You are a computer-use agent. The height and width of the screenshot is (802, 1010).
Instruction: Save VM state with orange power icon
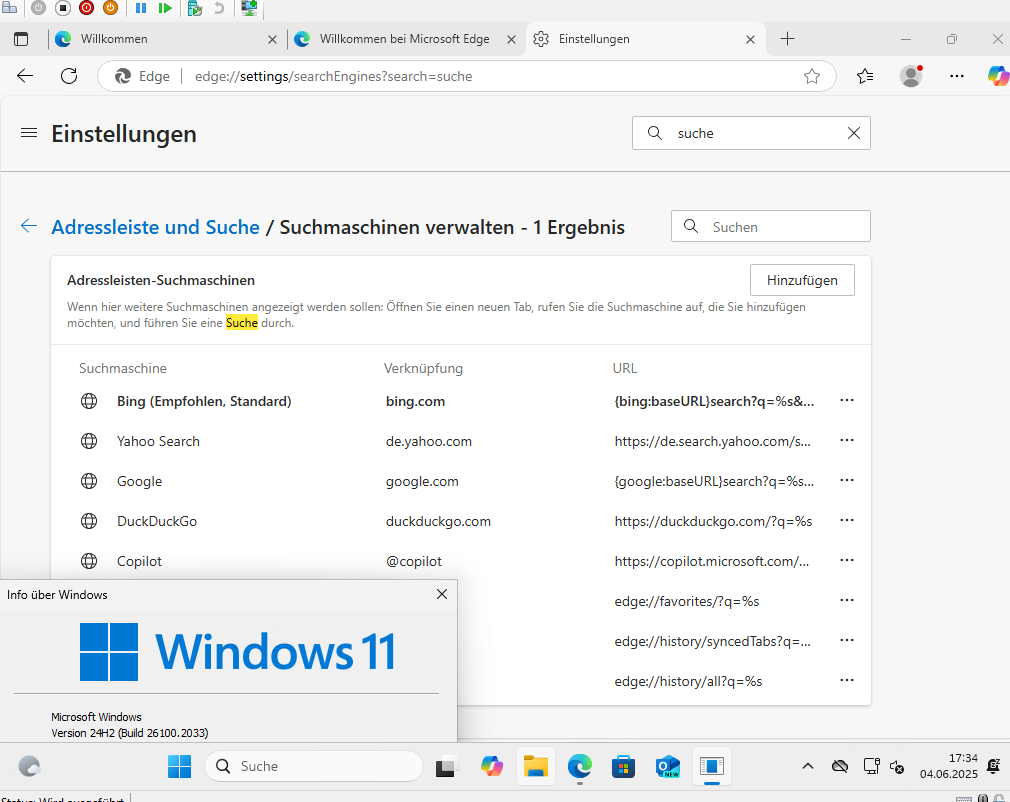pyautogui.click(x=110, y=8)
